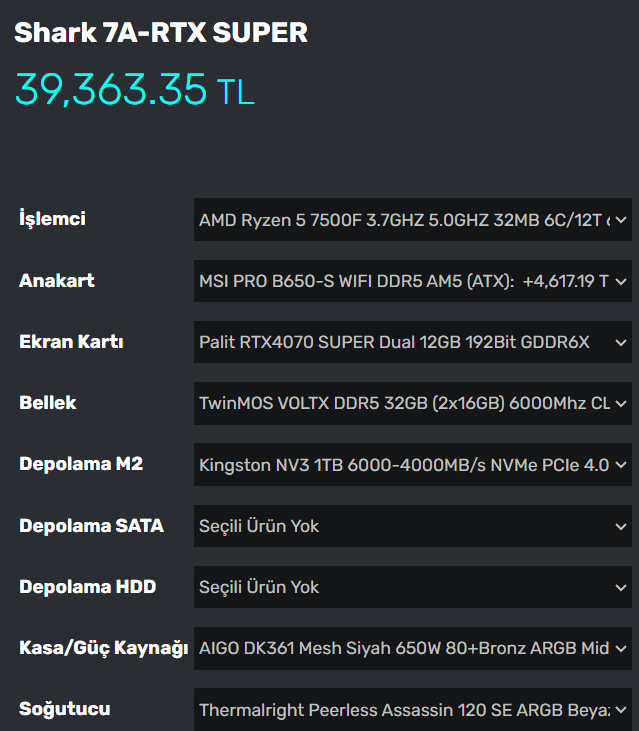Click the Soğutucu label
639x731 pixels.
pos(65,709)
